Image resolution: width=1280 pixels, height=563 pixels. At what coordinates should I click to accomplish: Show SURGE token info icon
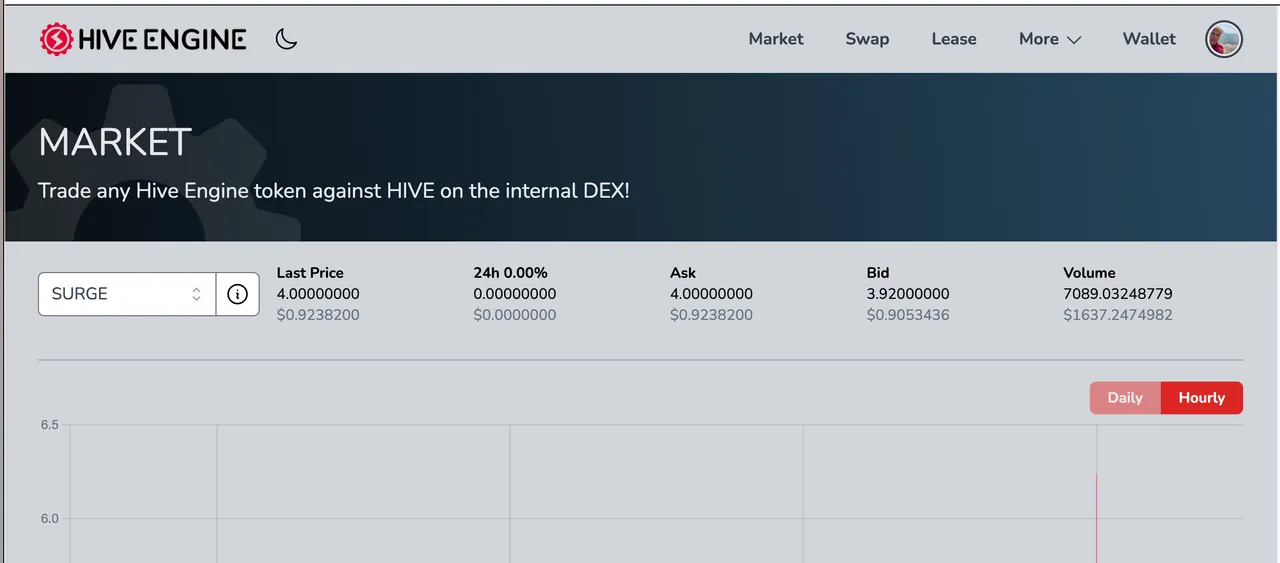pyautogui.click(x=237, y=294)
